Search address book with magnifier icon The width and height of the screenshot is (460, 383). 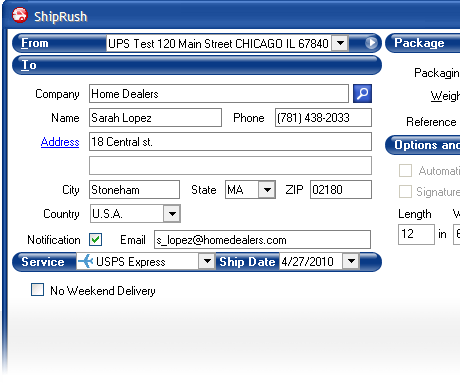pyautogui.click(x=362, y=94)
